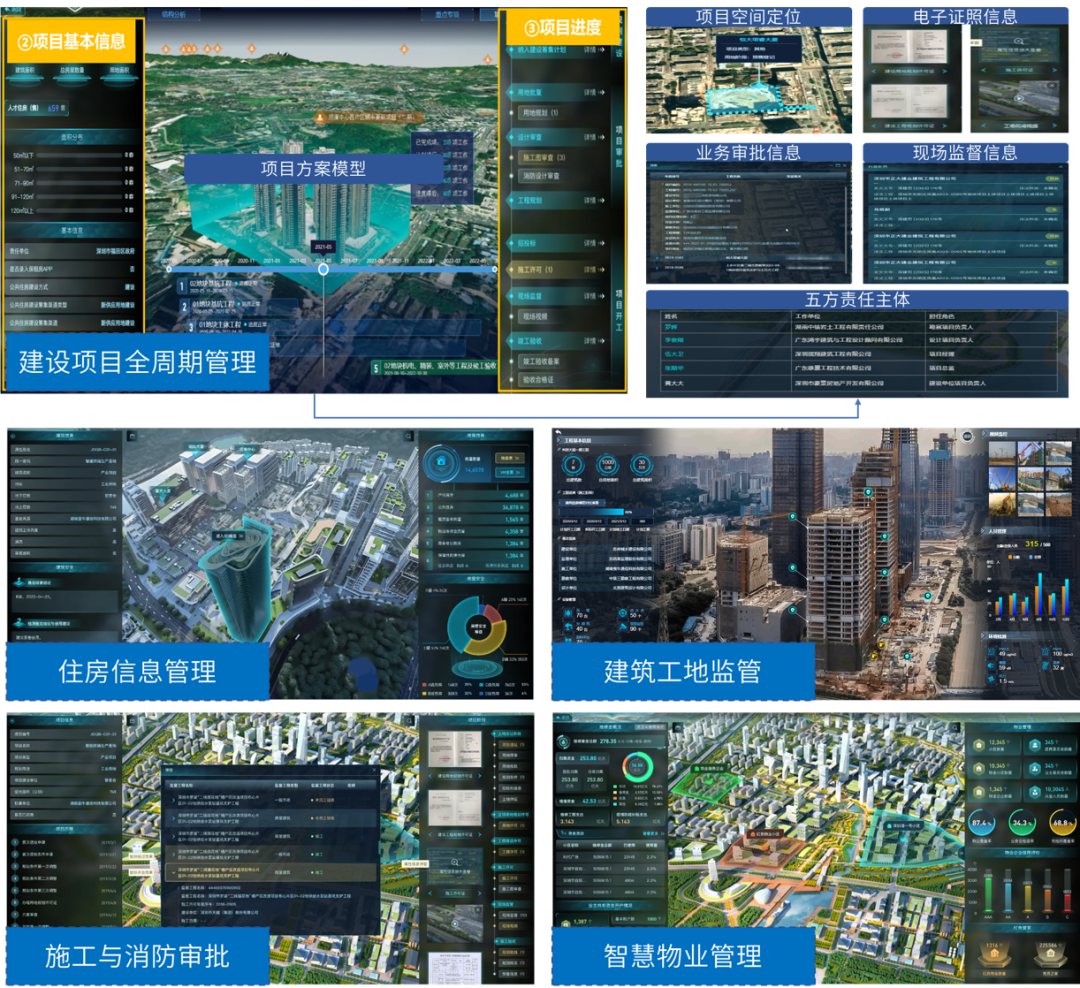Open details link beside 用地批复 stage

[x=594, y=92]
